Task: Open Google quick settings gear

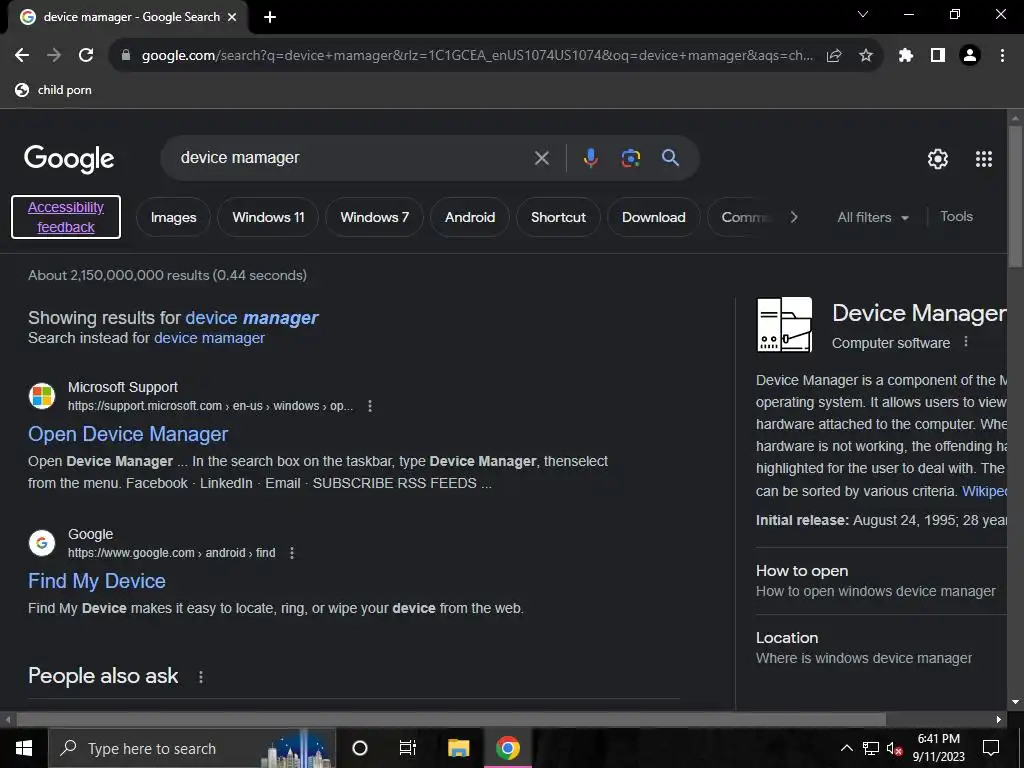Action: (x=938, y=159)
